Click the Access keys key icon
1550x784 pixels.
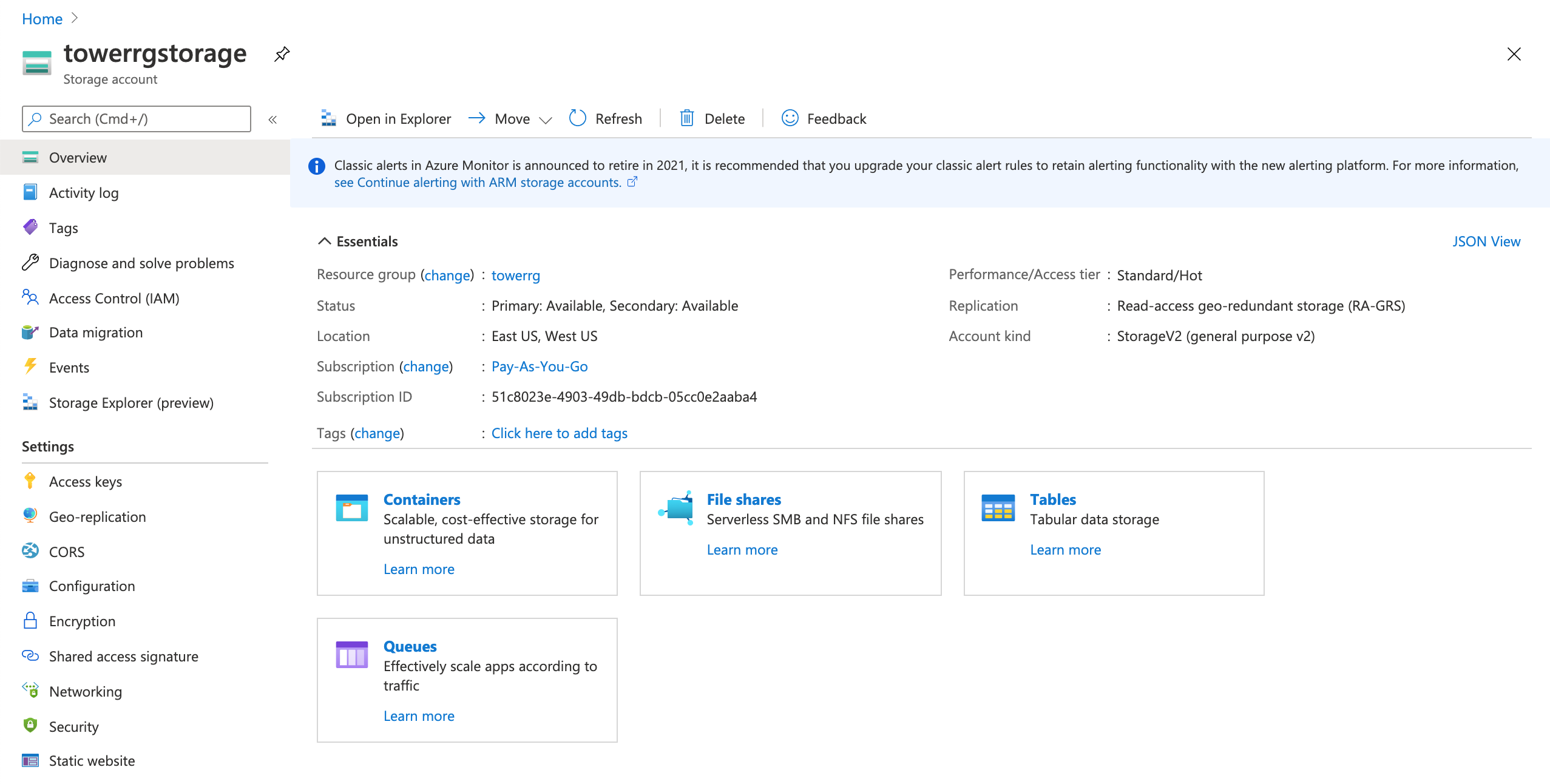click(x=30, y=481)
